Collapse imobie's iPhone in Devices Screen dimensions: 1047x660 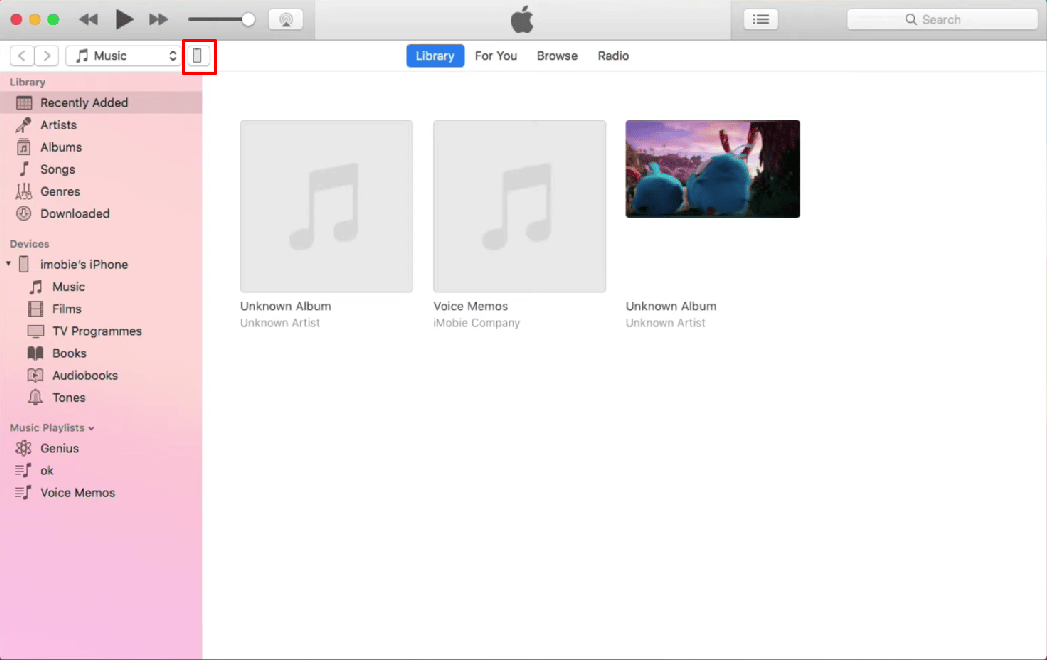(x=9, y=263)
